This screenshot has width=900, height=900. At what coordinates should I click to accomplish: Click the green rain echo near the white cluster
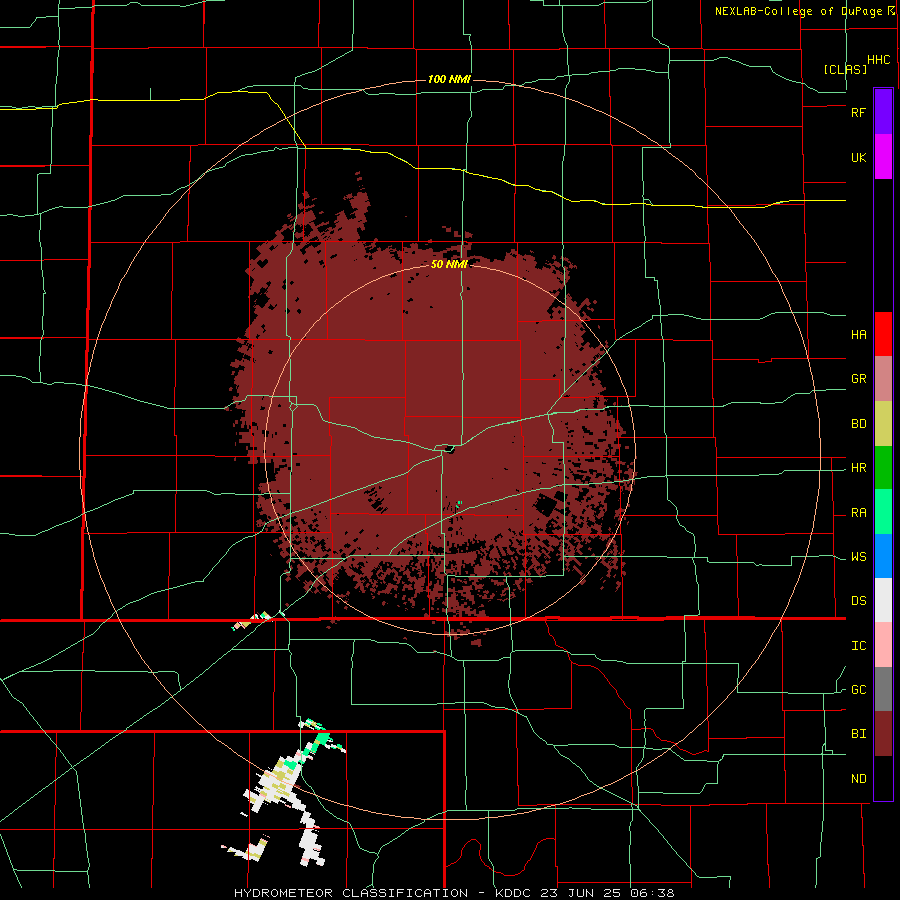323,738
